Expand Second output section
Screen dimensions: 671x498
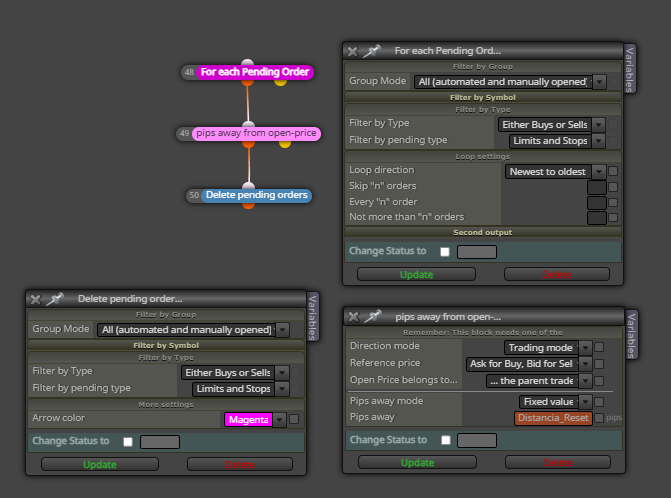coord(483,232)
